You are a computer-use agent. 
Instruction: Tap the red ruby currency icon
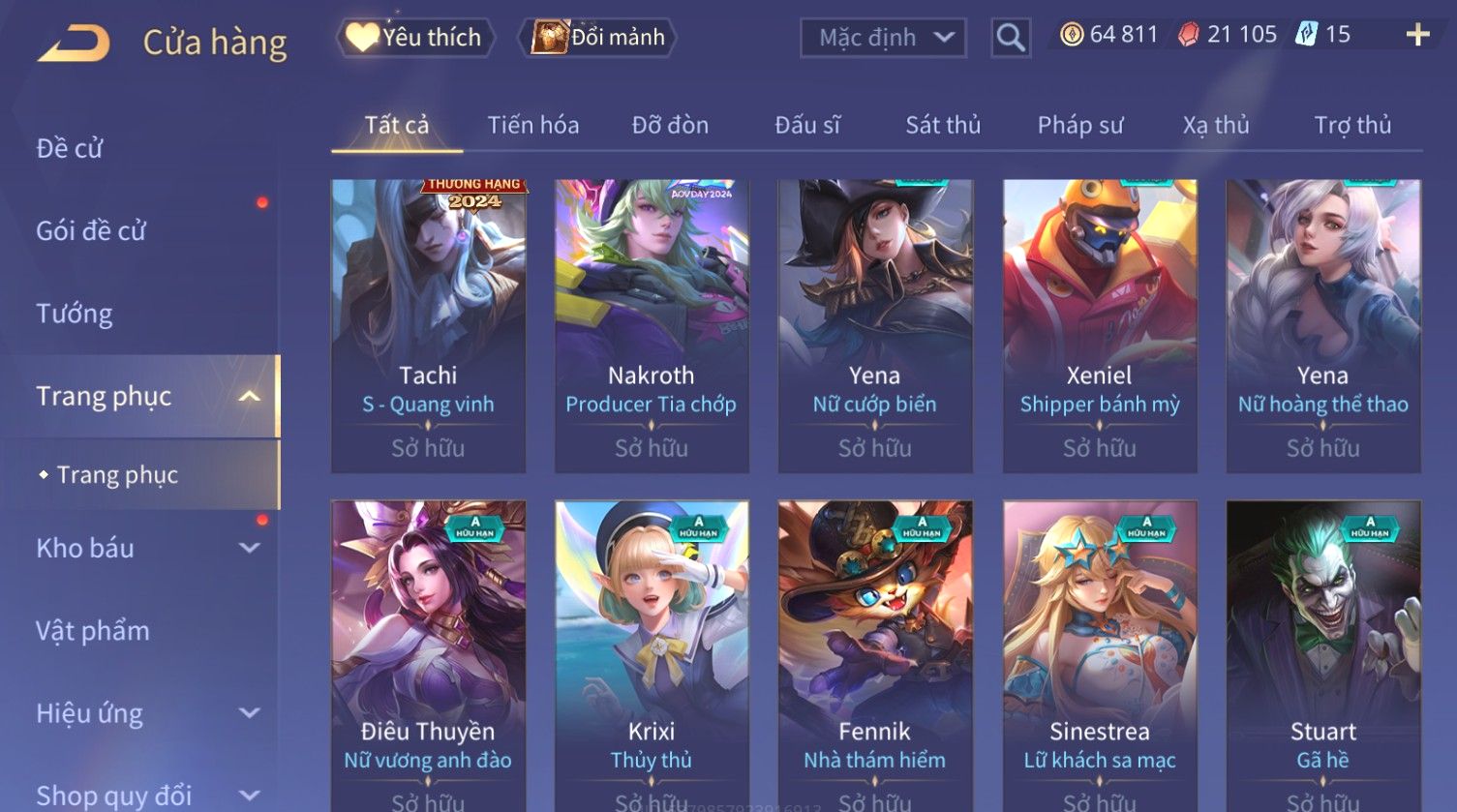click(1188, 35)
